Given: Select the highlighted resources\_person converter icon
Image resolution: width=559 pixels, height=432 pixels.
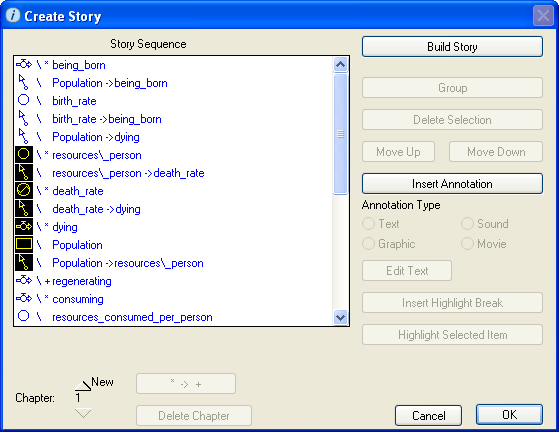Looking at the screenshot, I should 24,155.
